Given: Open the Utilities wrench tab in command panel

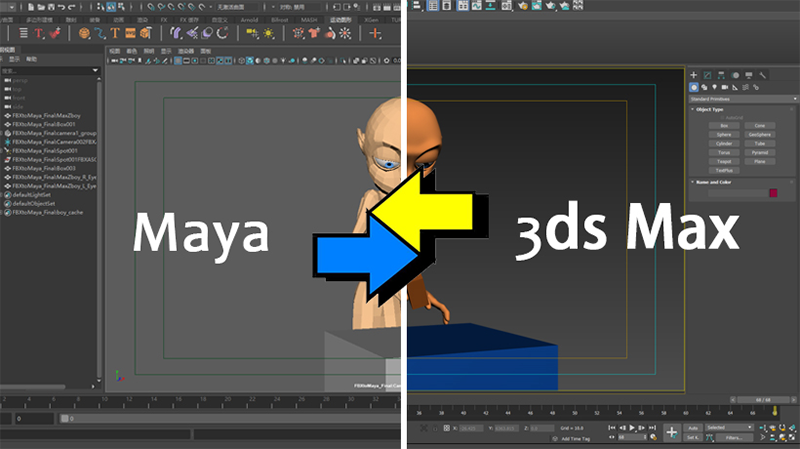Looking at the screenshot, I should coord(762,75).
